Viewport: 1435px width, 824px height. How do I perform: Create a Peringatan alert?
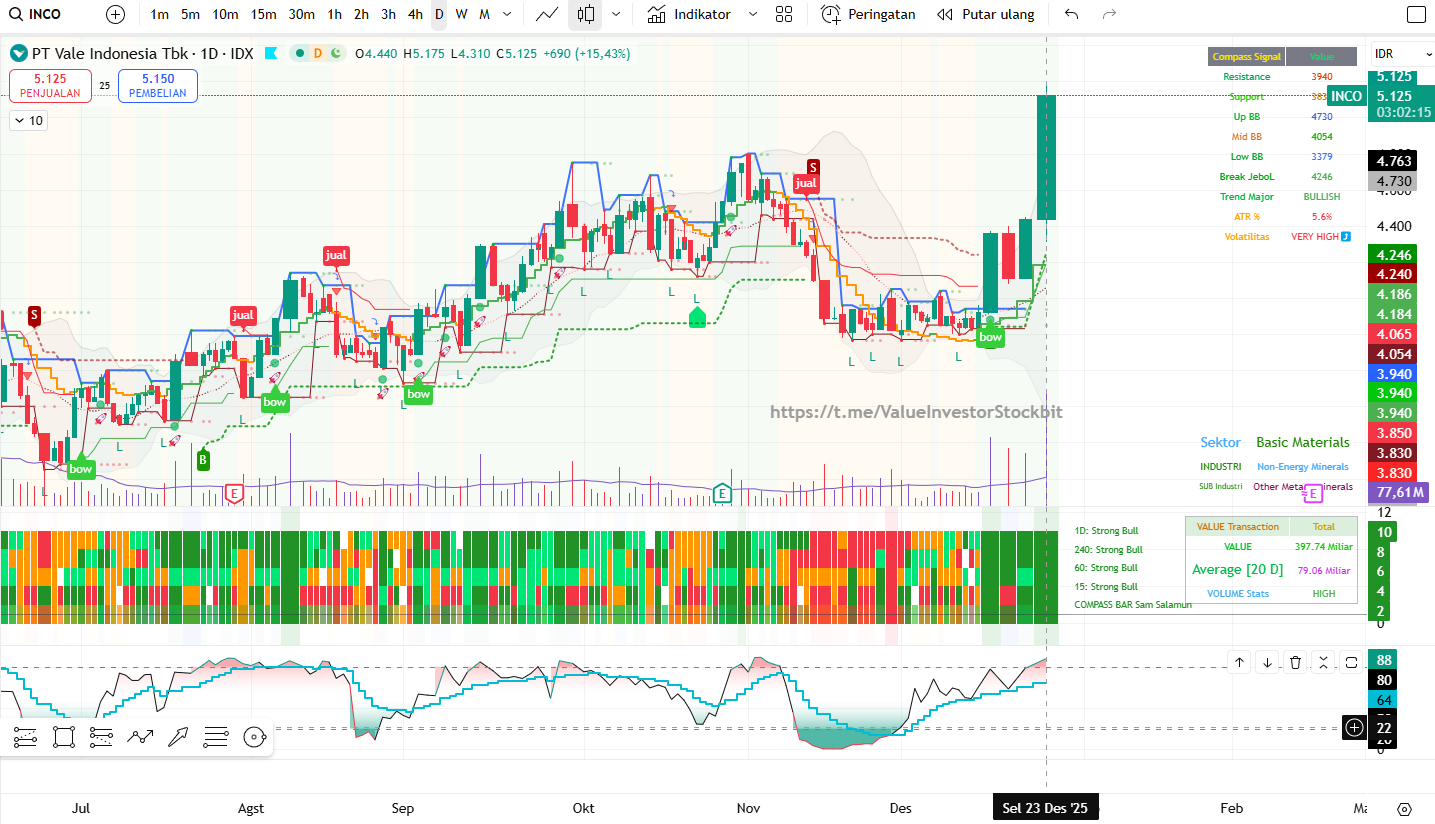(869, 14)
